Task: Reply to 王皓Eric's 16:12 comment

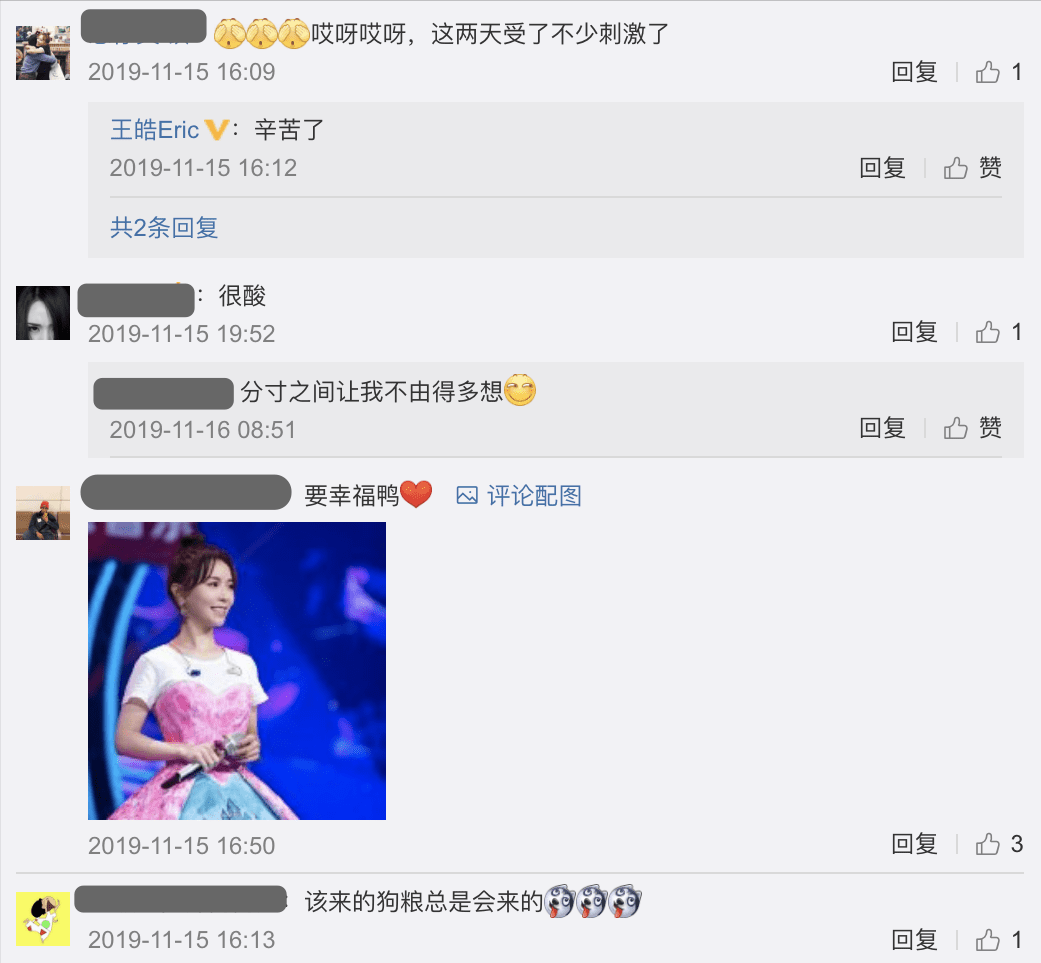Action: tap(882, 168)
